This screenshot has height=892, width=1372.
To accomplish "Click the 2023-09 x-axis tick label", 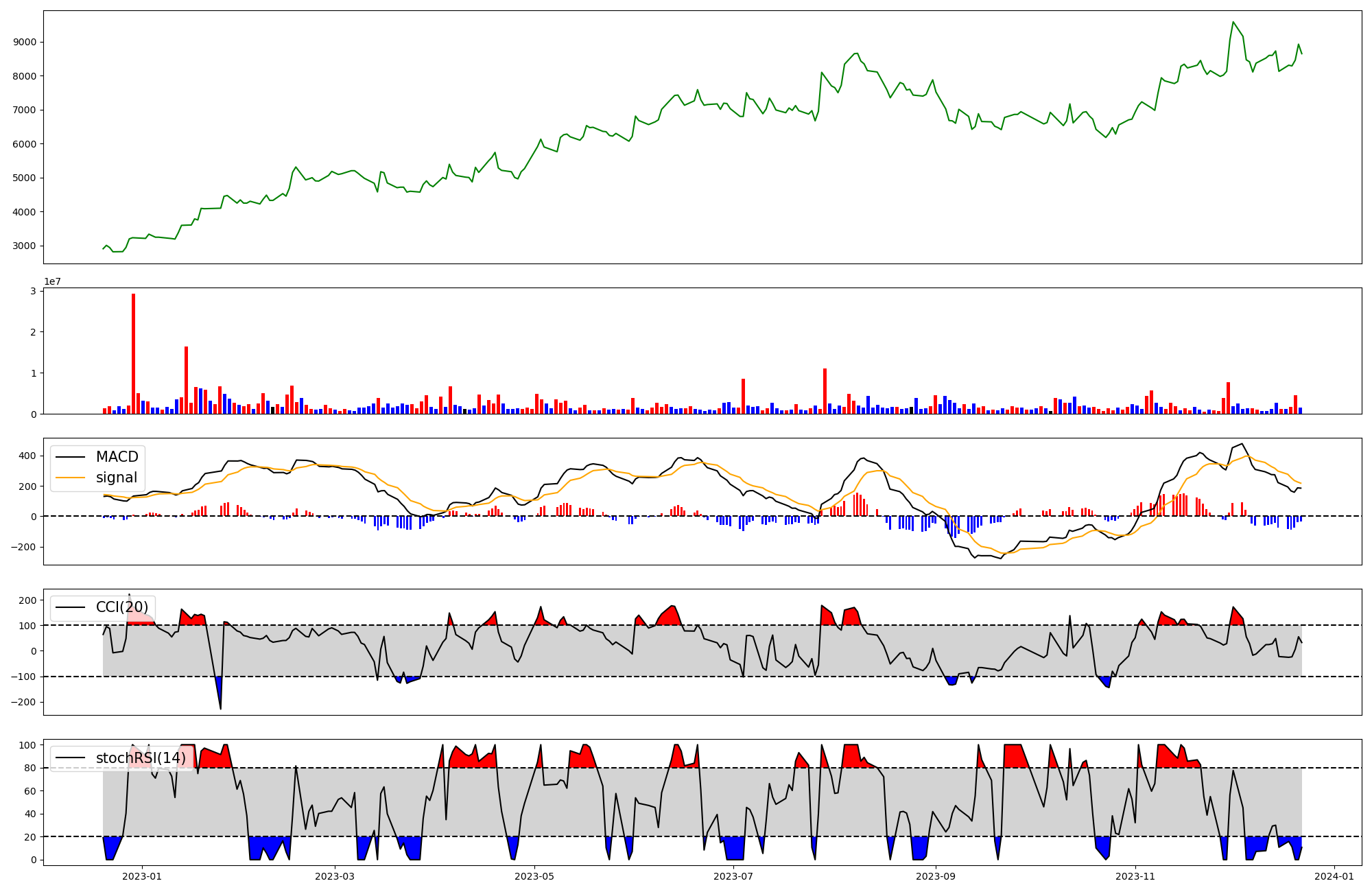I will (x=936, y=876).
